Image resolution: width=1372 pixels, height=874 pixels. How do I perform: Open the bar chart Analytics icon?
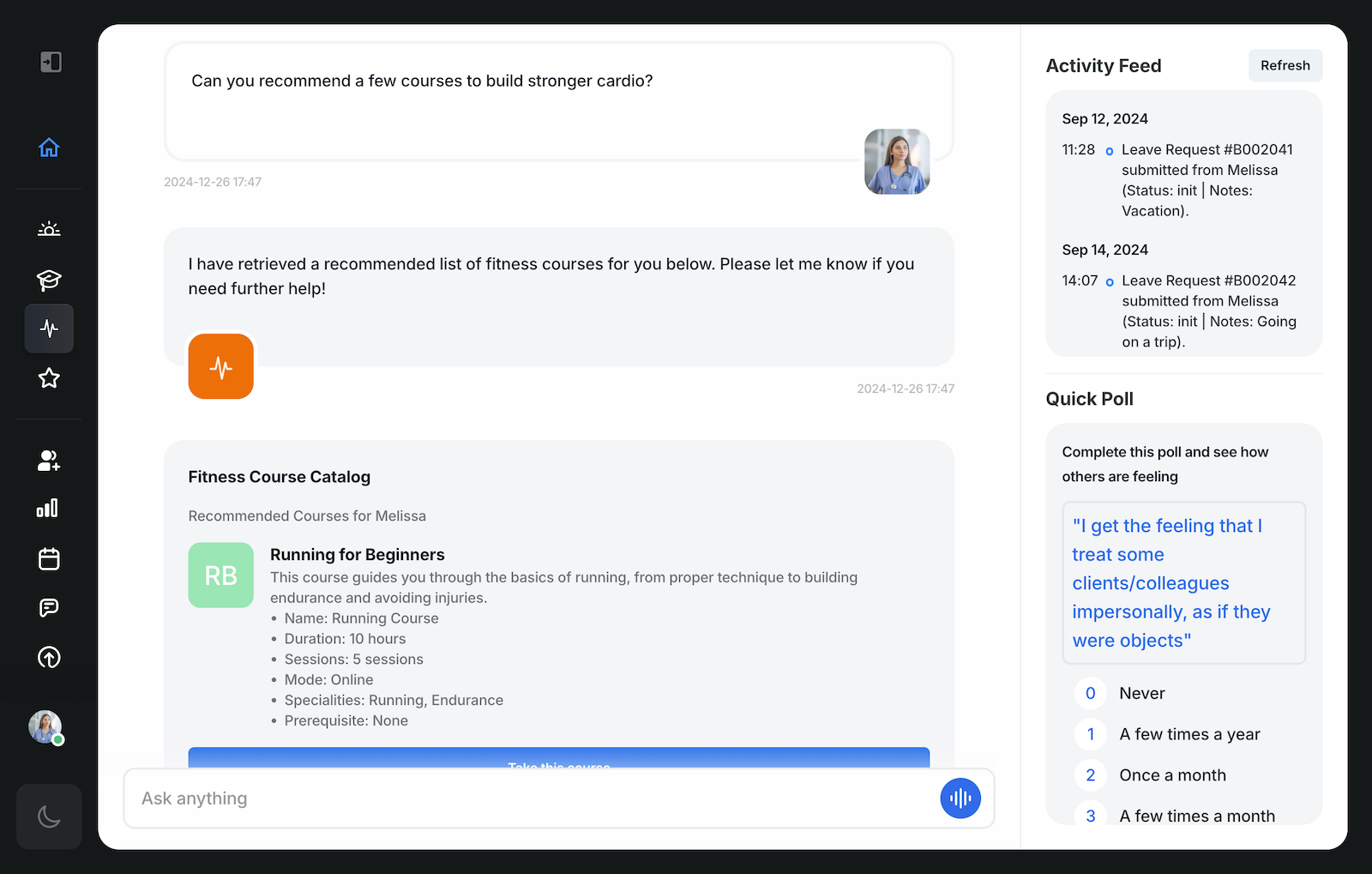[x=49, y=508]
